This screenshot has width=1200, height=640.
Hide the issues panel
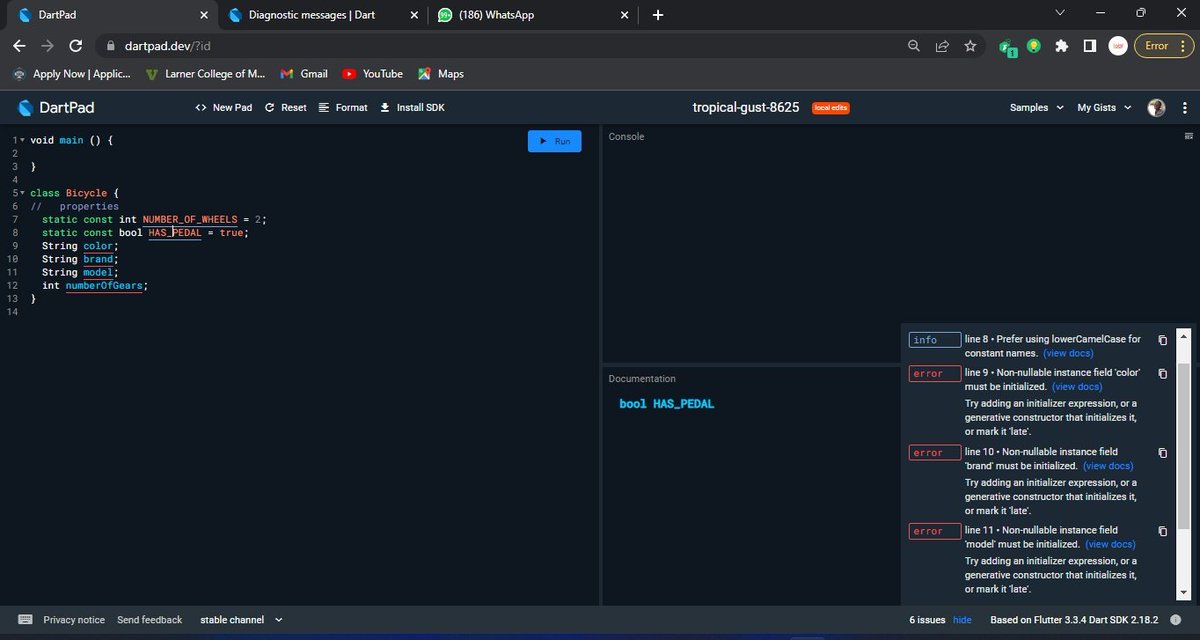(x=962, y=620)
